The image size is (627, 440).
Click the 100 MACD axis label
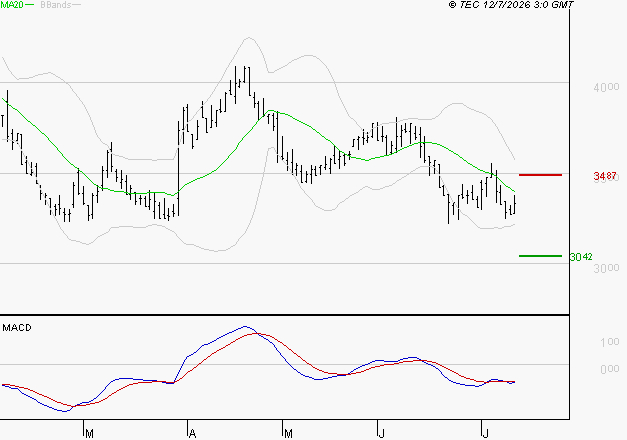(x=610, y=342)
